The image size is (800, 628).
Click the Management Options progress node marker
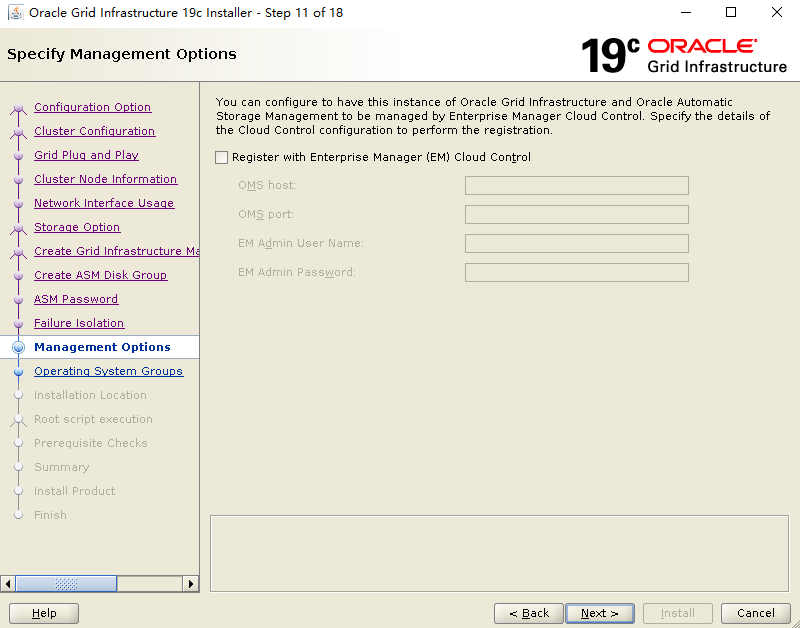click(x=18, y=347)
